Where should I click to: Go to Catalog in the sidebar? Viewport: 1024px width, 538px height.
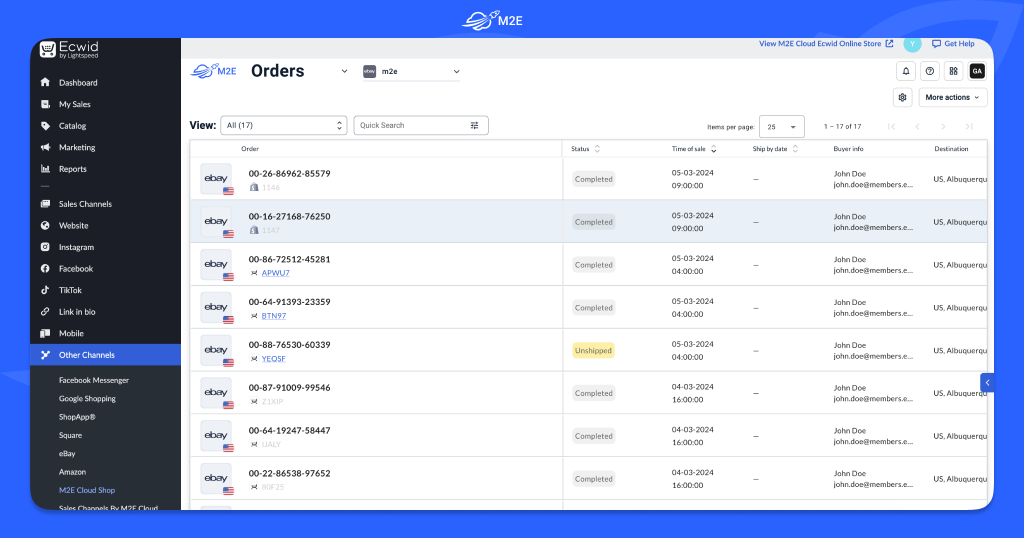coord(72,126)
